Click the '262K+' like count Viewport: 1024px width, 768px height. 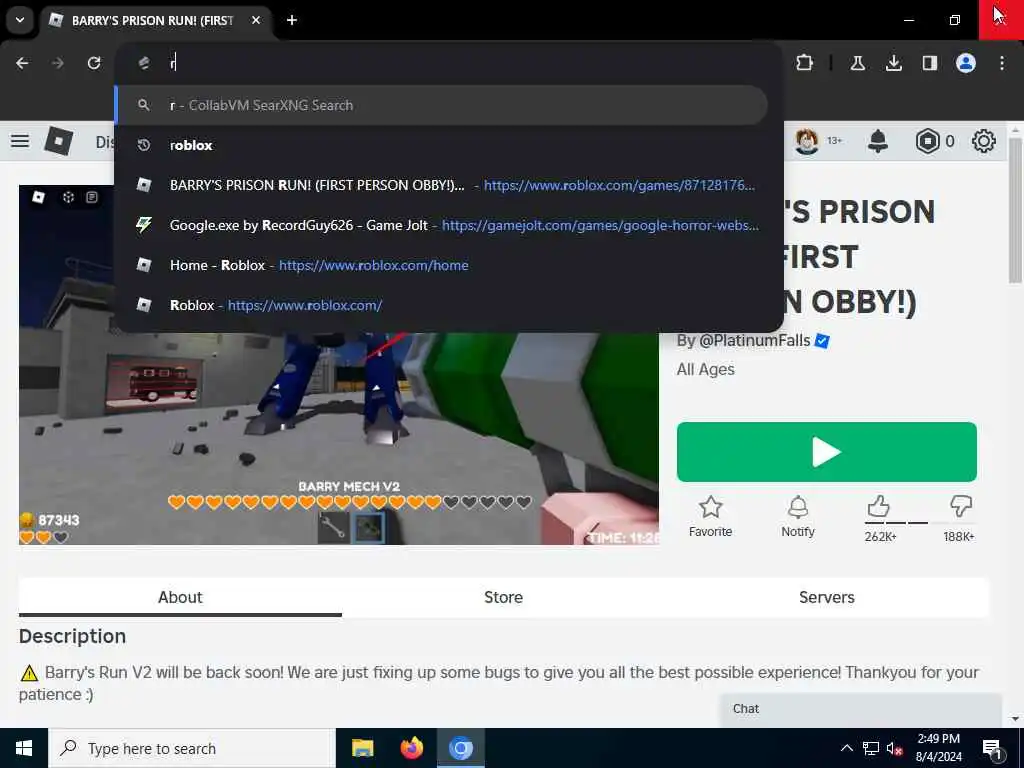pos(880,537)
